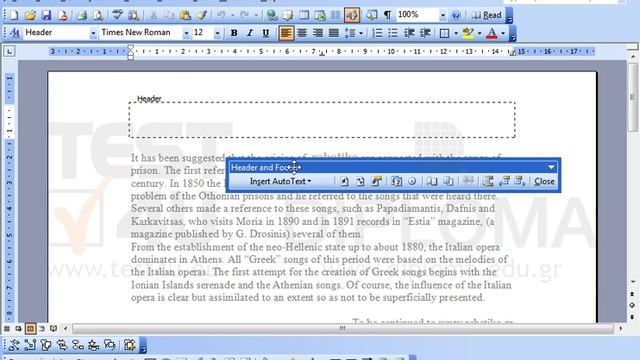The height and width of the screenshot is (360, 640).
Task: Open Microsoft Word Help
Action: pyautogui.click(x=456, y=16)
